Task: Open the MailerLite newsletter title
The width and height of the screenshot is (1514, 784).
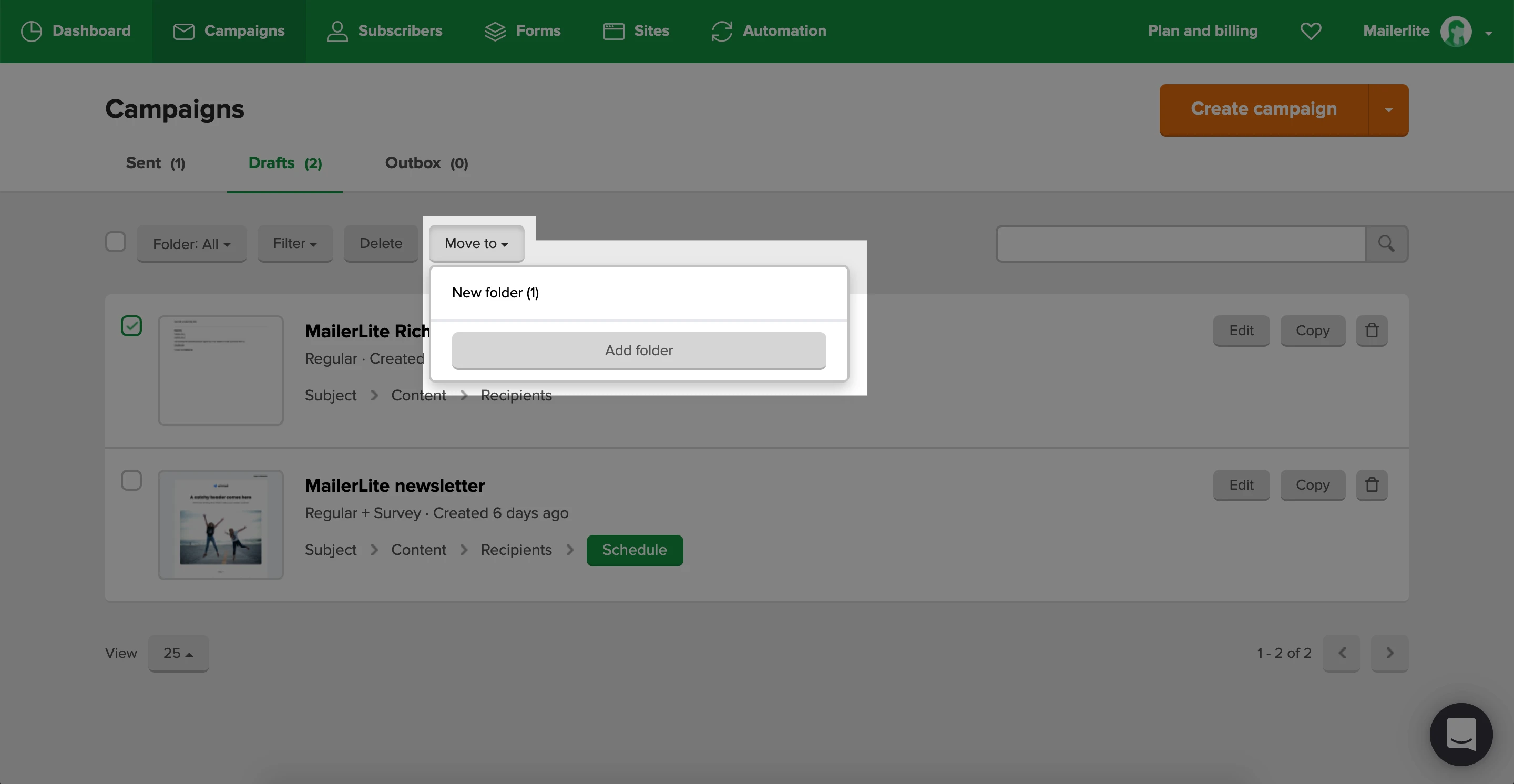Action: tap(395, 486)
